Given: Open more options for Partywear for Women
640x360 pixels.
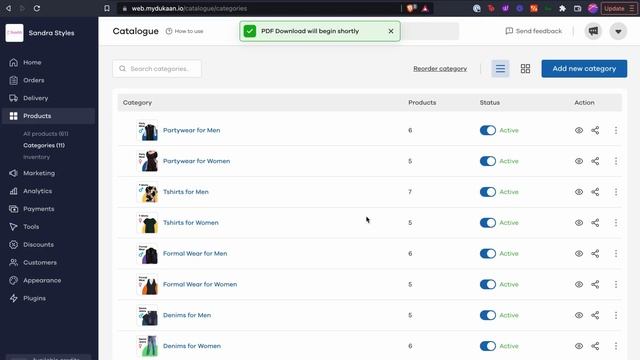Looking at the screenshot, I should point(616,161).
